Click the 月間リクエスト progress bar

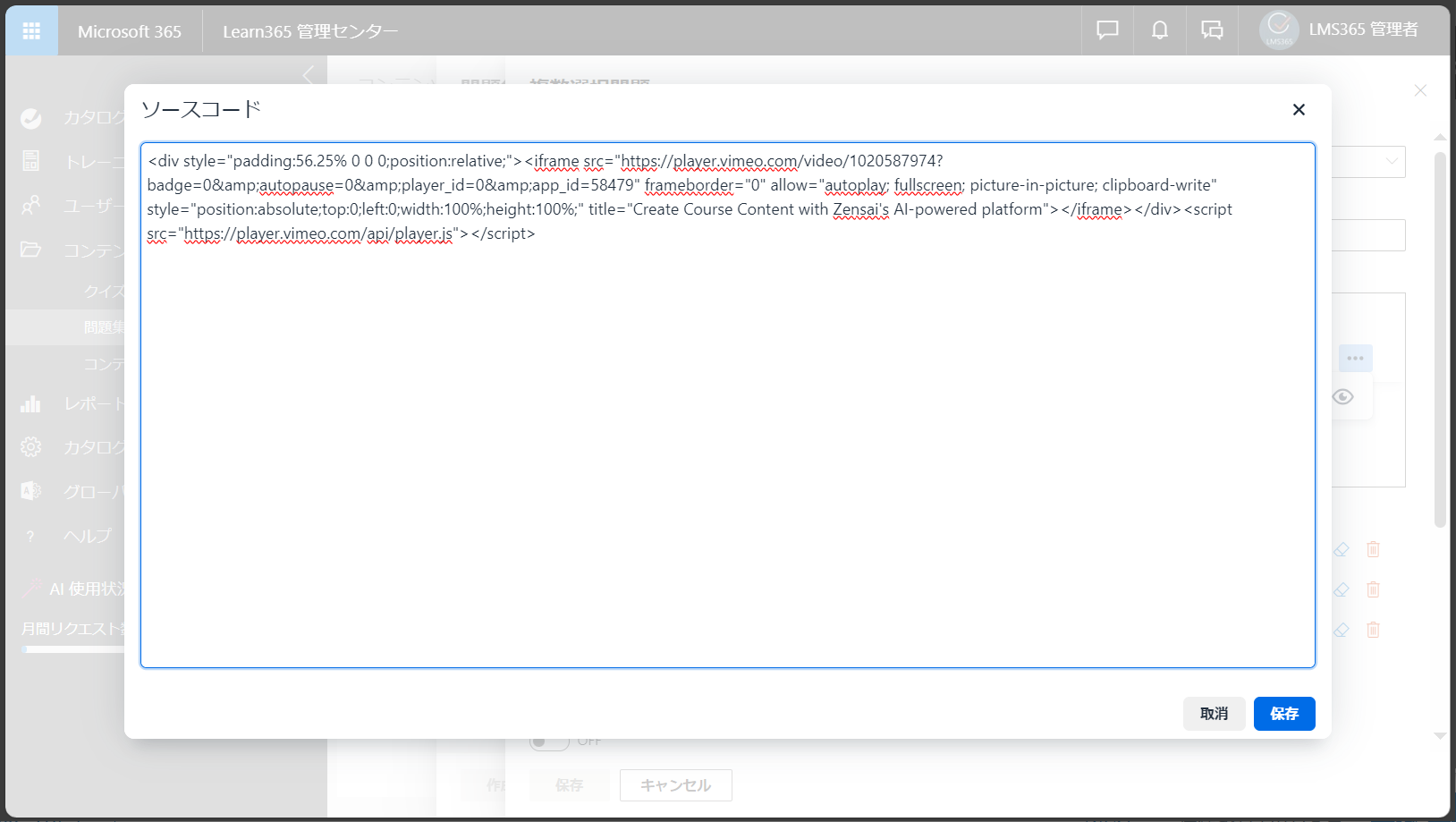(x=74, y=650)
